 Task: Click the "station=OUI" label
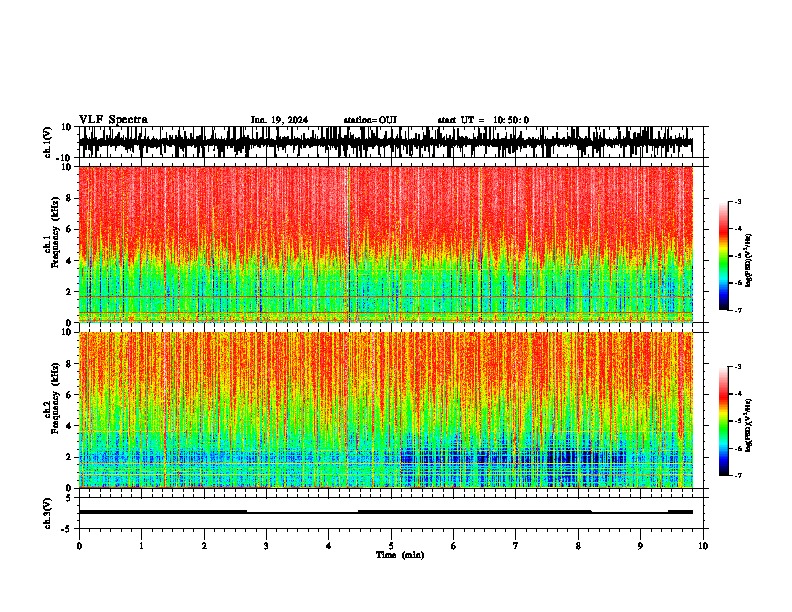(x=370, y=120)
